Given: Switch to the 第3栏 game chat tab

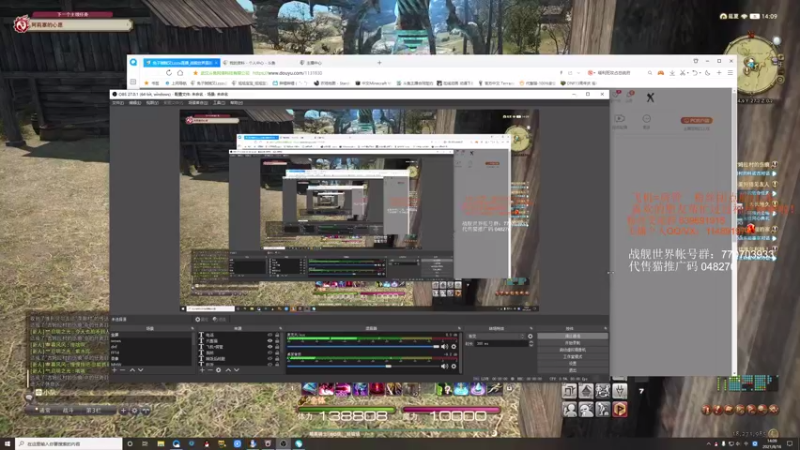Looking at the screenshot, I should (93, 410).
